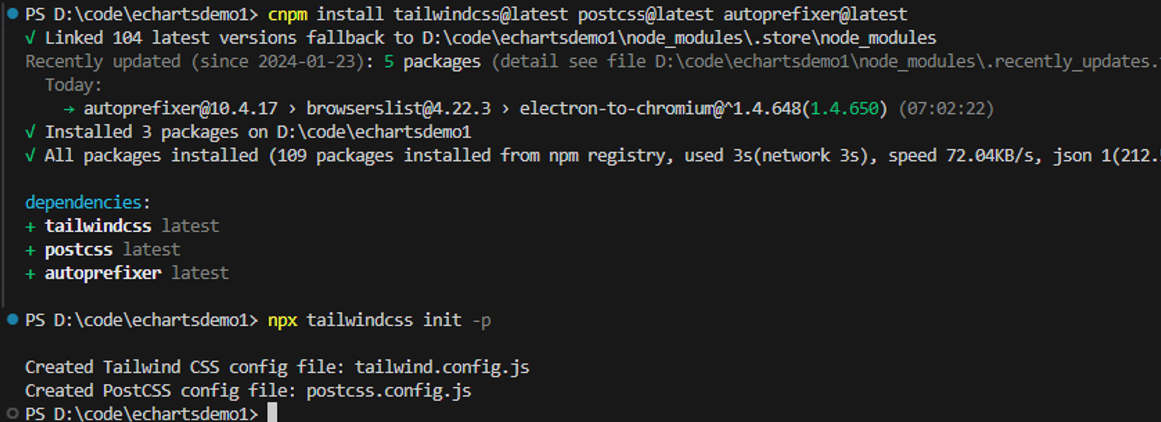Click the plus sign next to postcss dependency
The image size is (1161, 422).
point(30,249)
